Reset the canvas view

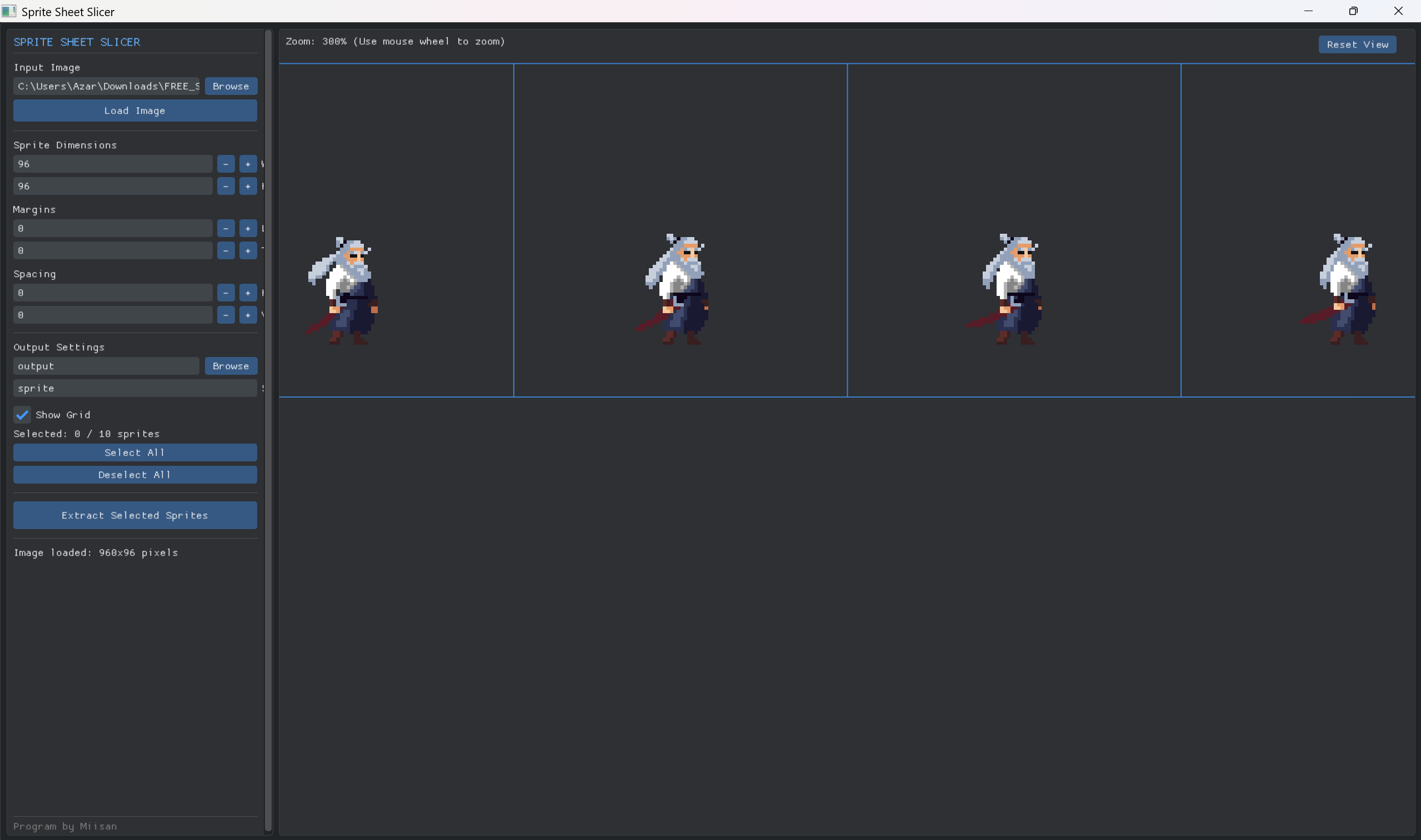pyautogui.click(x=1357, y=45)
